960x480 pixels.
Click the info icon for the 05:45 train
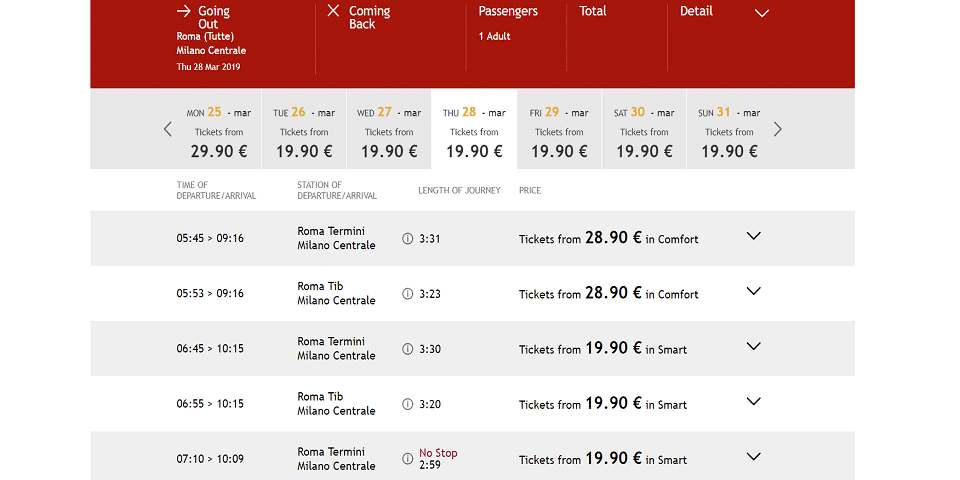tap(407, 239)
